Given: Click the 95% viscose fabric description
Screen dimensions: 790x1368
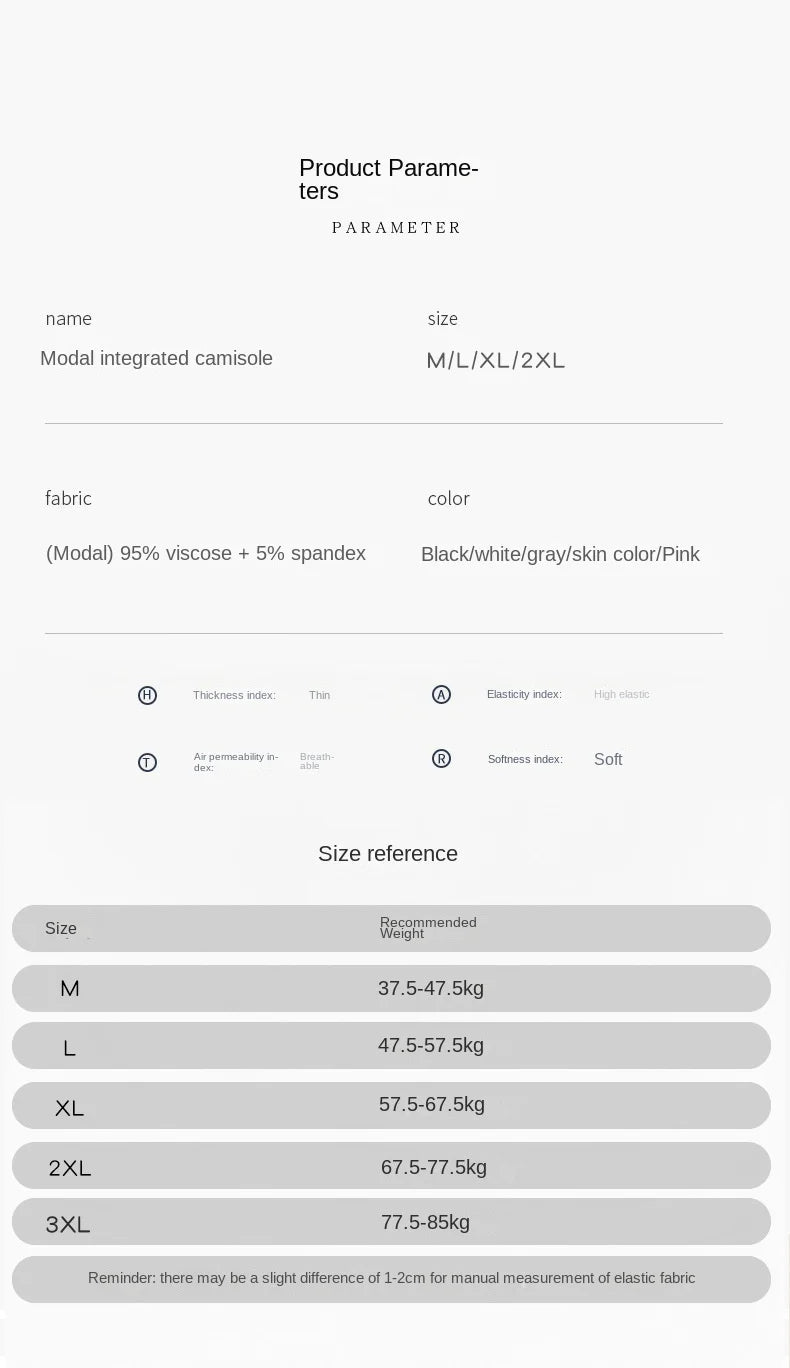Looking at the screenshot, I should pos(206,553).
